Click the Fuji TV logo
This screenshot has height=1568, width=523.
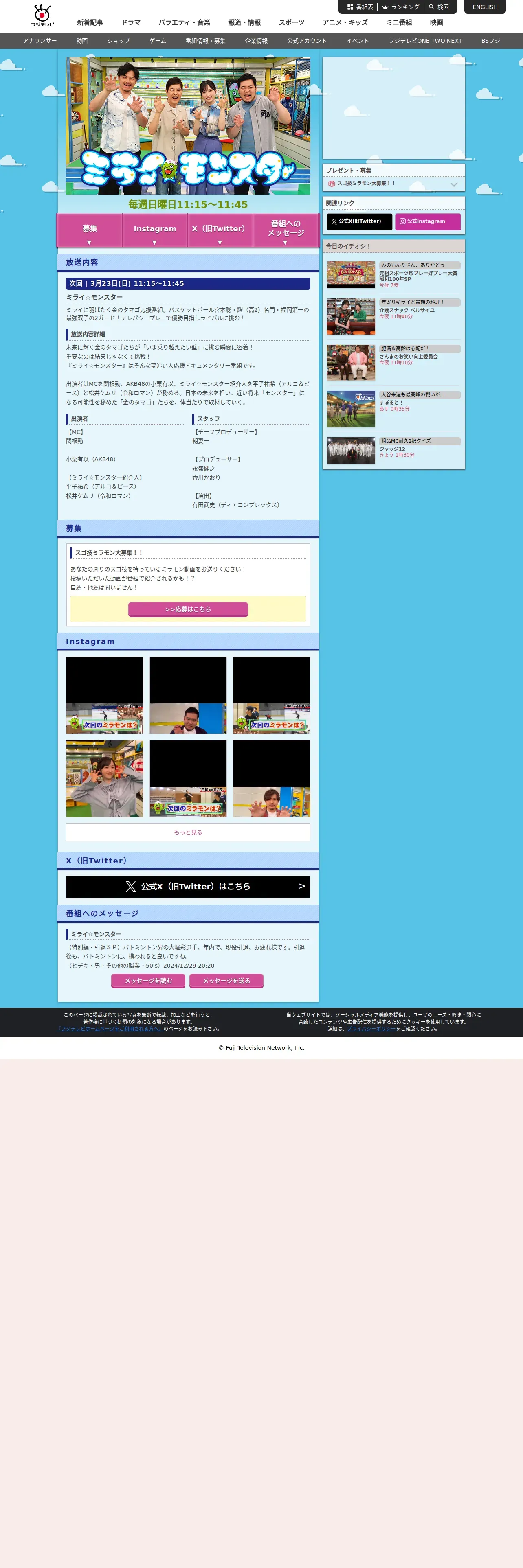point(43,16)
